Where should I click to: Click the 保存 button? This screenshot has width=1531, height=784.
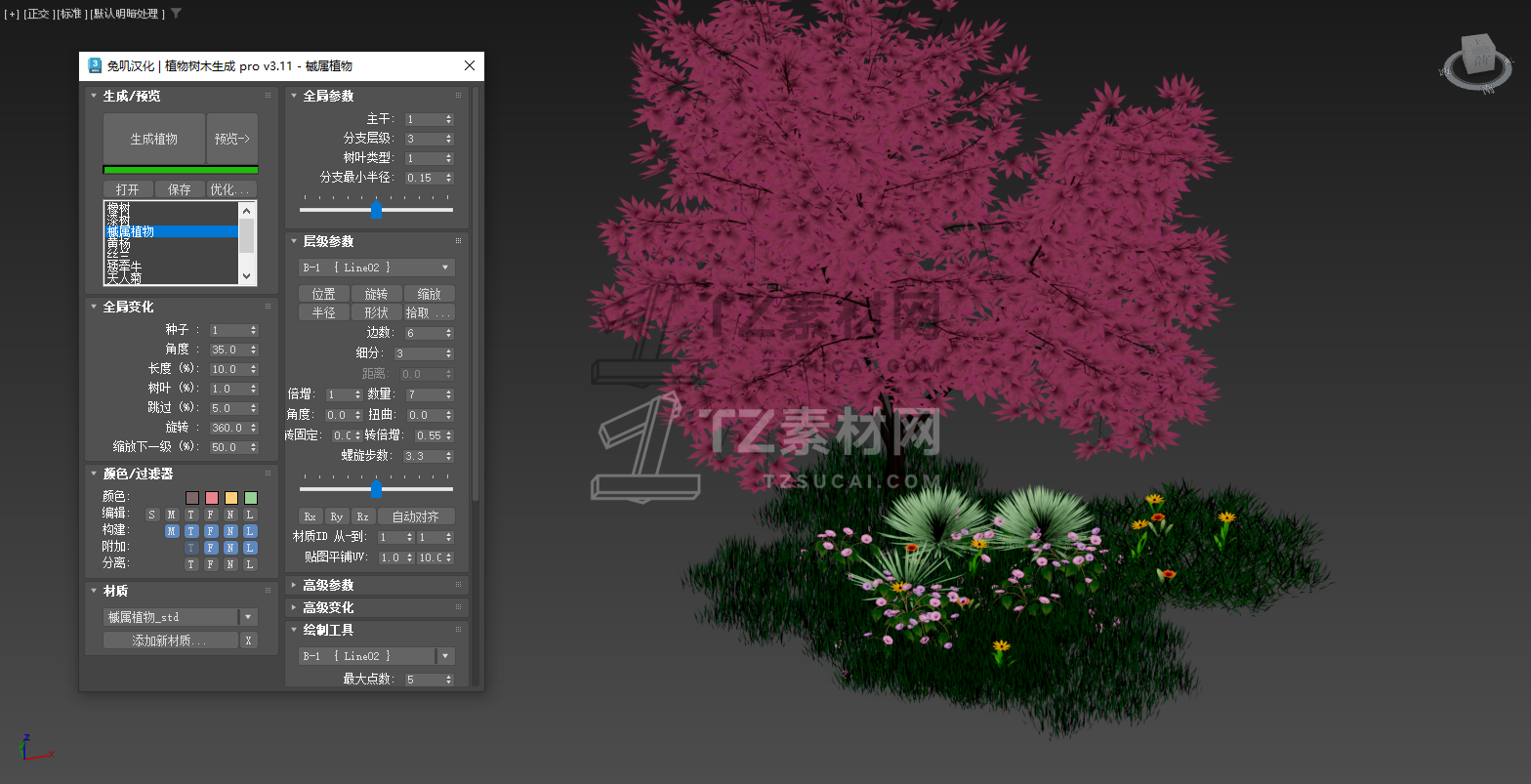pos(180,189)
